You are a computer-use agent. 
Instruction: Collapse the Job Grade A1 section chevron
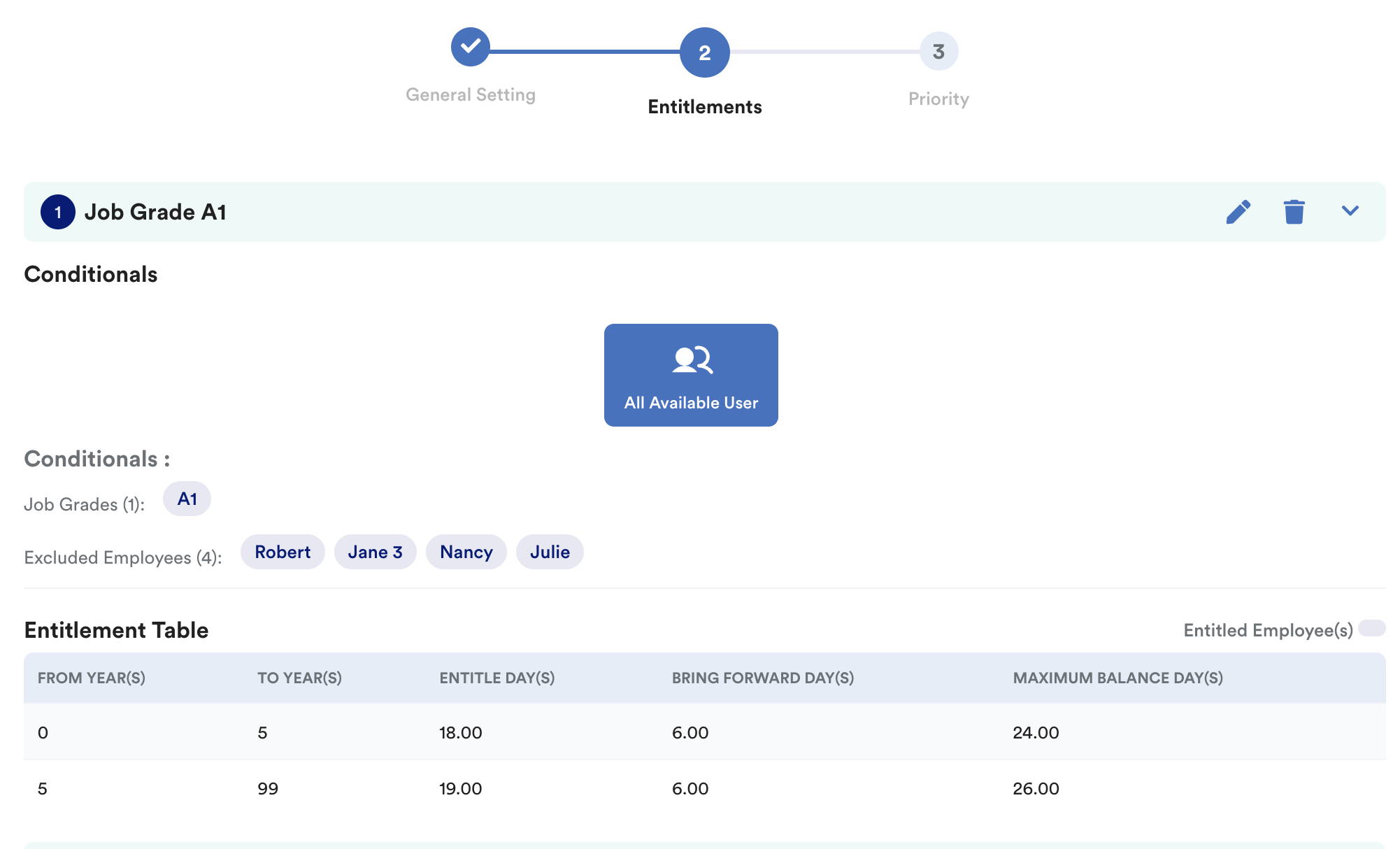(x=1350, y=211)
